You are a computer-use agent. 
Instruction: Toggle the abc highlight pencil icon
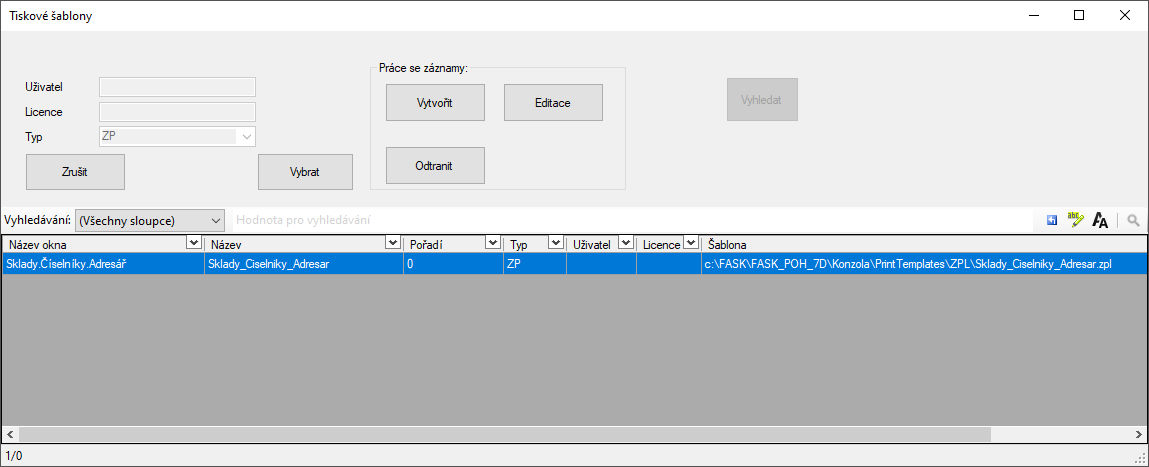[1075, 220]
